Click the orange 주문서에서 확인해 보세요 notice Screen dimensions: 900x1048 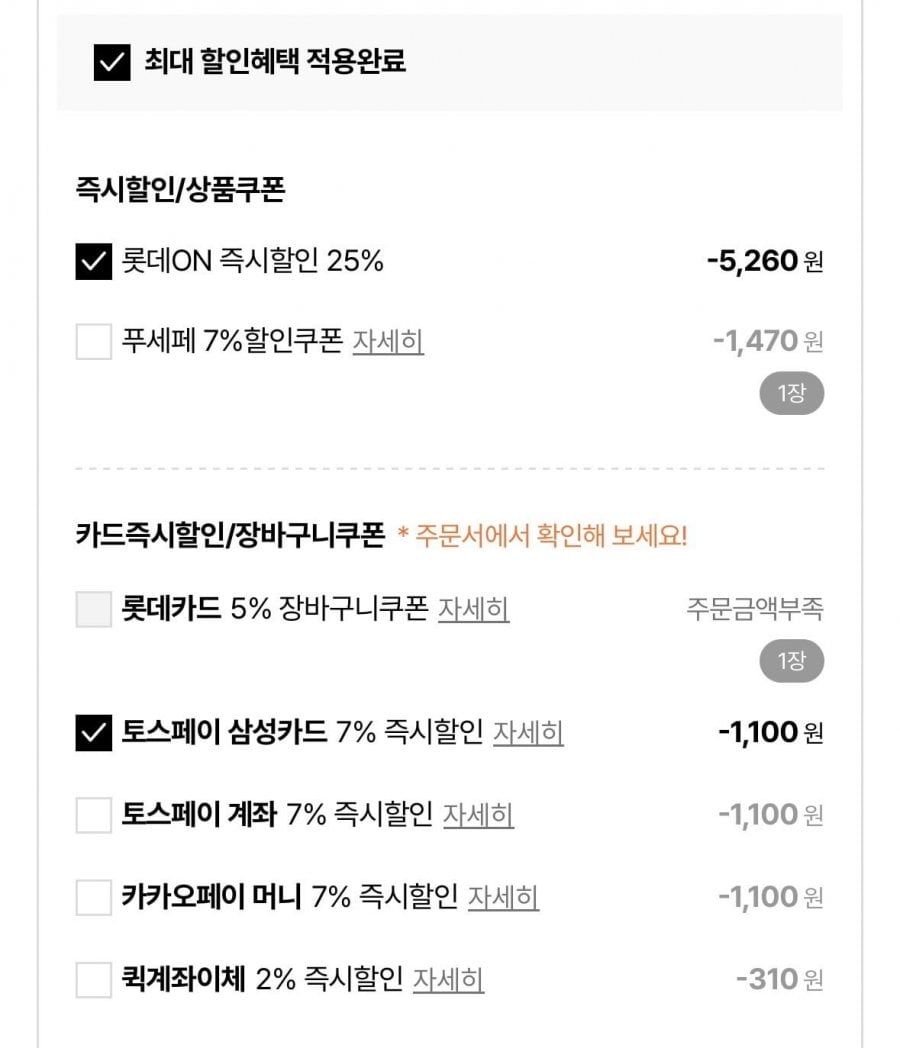click(x=542, y=536)
